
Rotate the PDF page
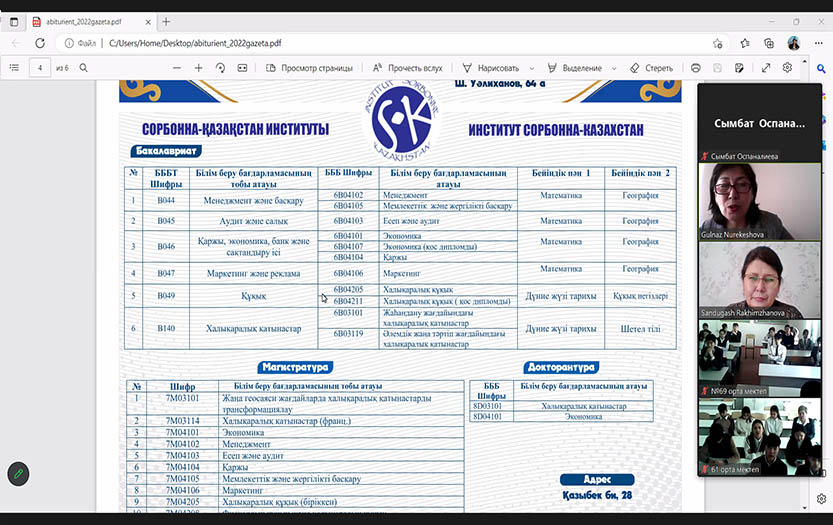[220, 68]
